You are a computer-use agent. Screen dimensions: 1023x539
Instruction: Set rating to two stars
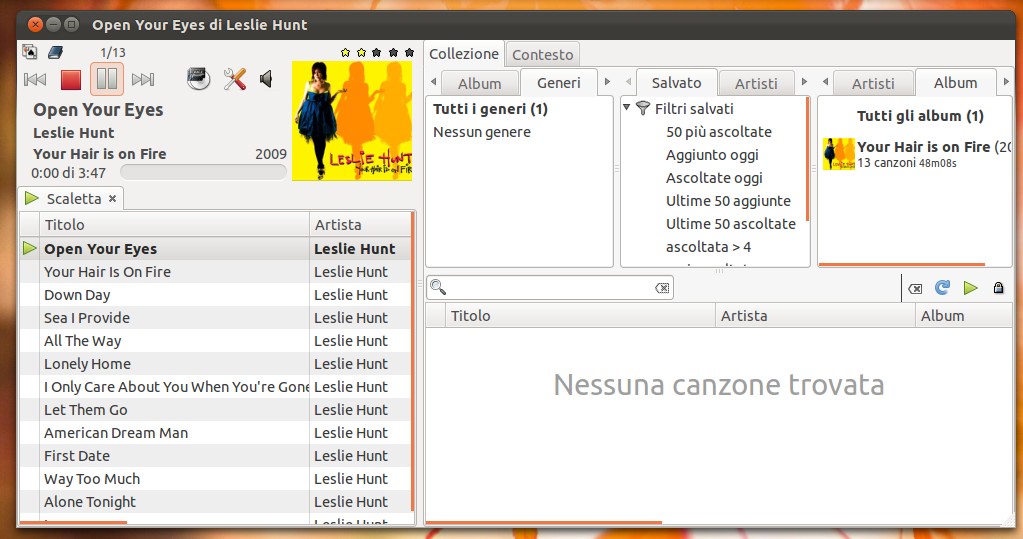point(361,52)
